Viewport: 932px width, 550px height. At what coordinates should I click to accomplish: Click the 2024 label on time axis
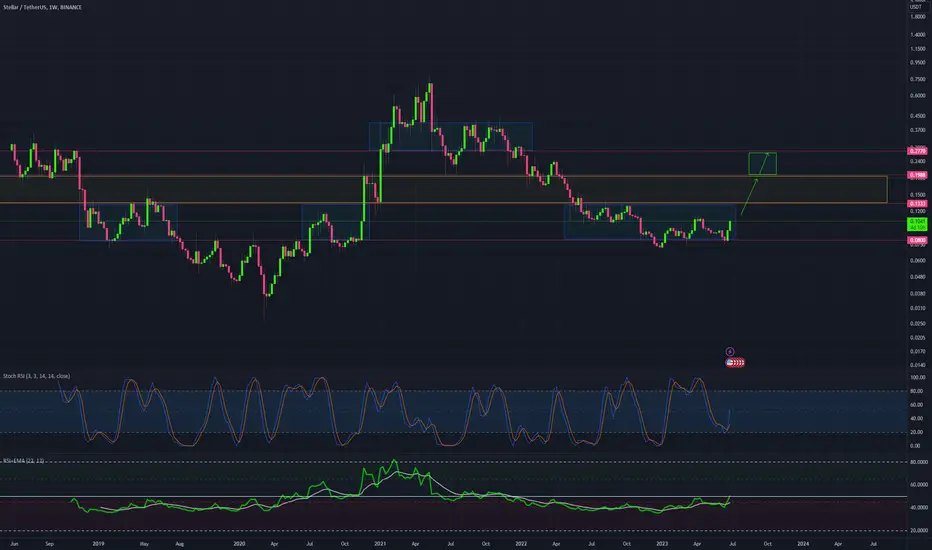click(803, 543)
